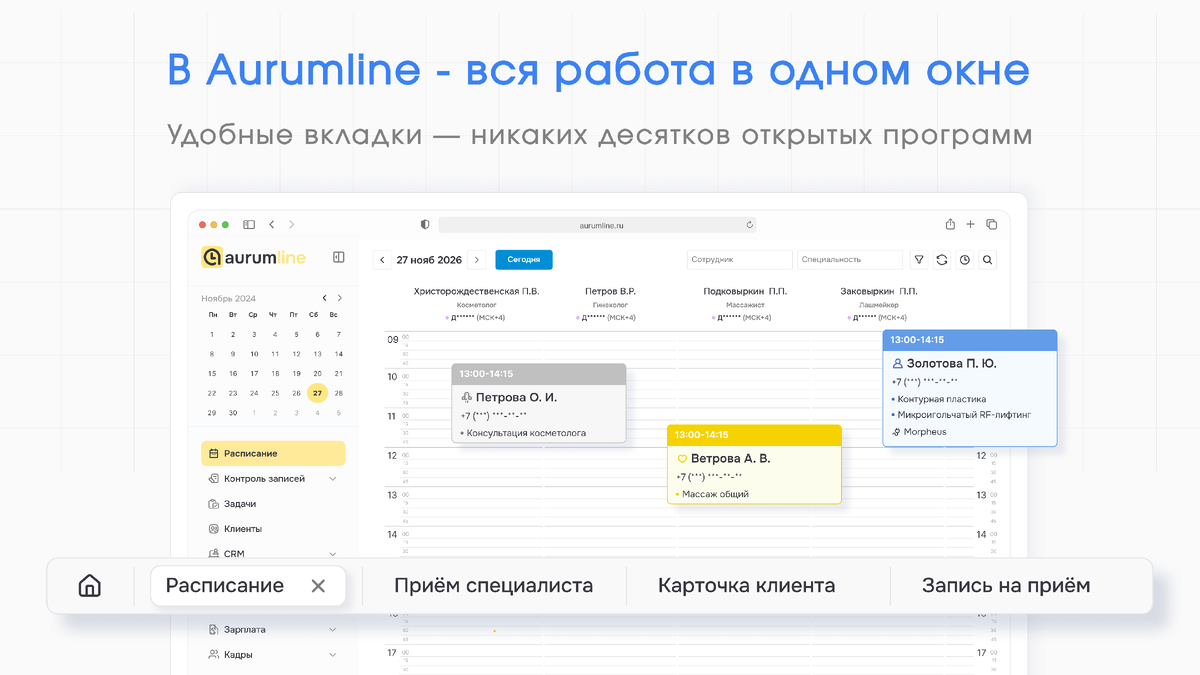
Task: Click the browser back arrow
Action: coord(272,225)
